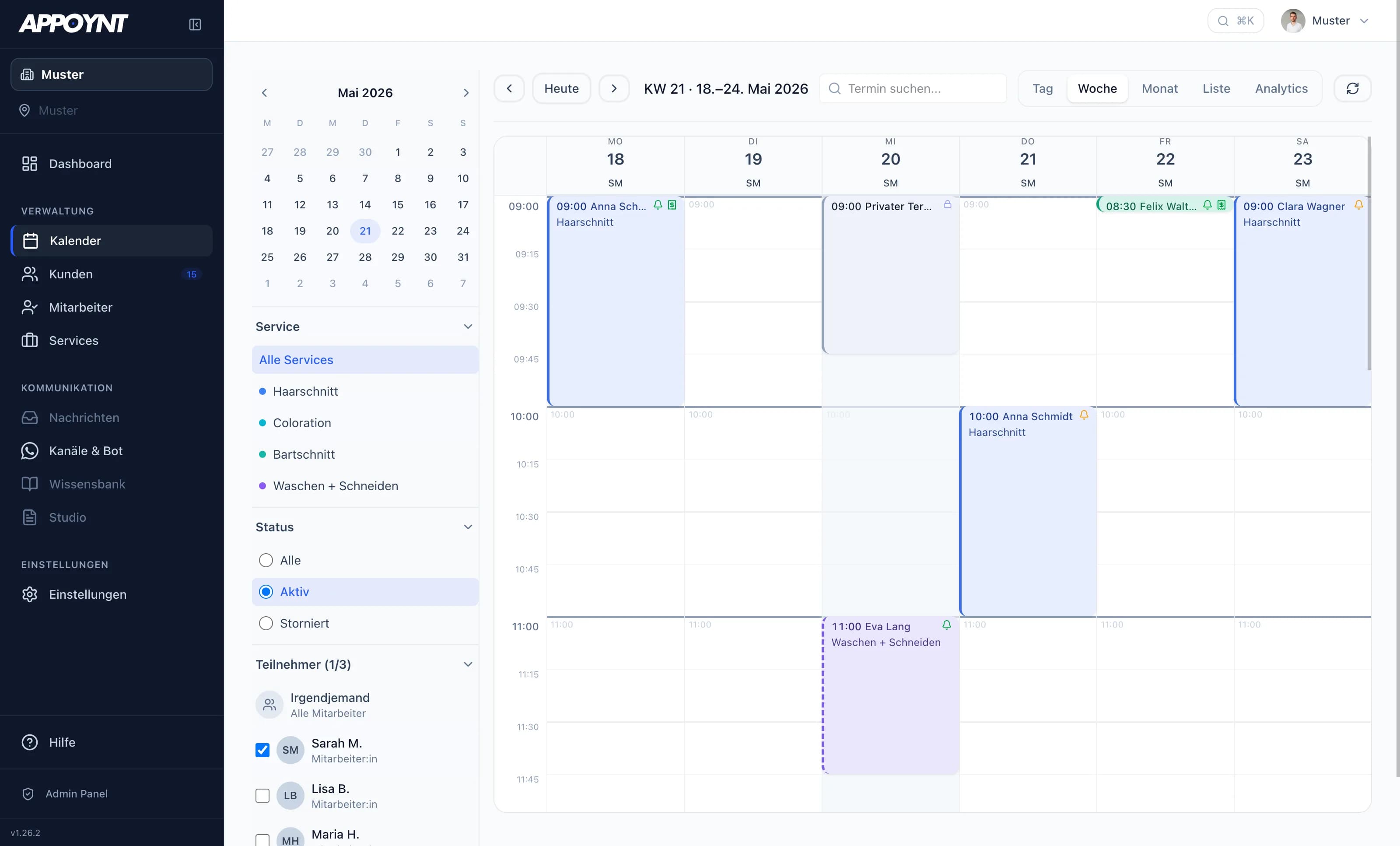Select the Storniert status radio button
Screen dimensions: 1400x846
click(x=266, y=623)
